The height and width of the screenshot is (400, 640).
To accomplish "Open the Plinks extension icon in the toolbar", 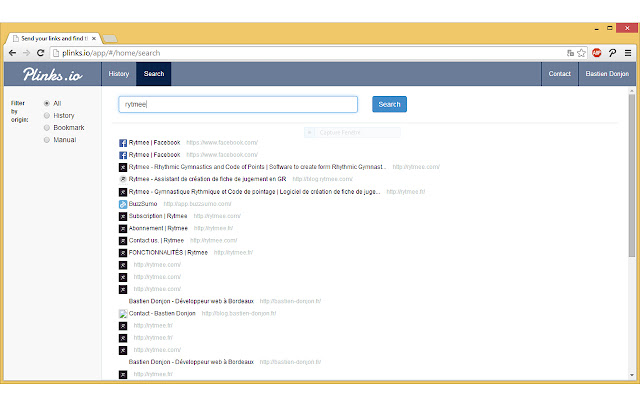I will coord(612,53).
